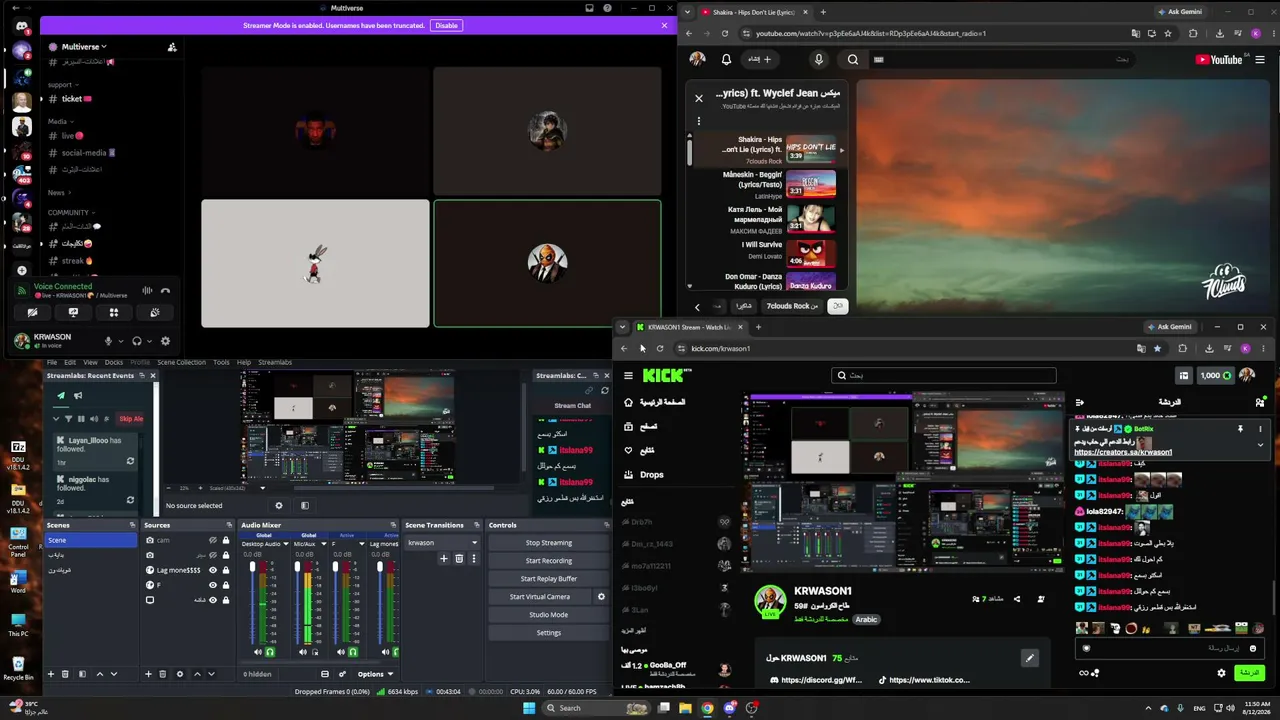Toggle visibility of cam source

tap(213, 540)
